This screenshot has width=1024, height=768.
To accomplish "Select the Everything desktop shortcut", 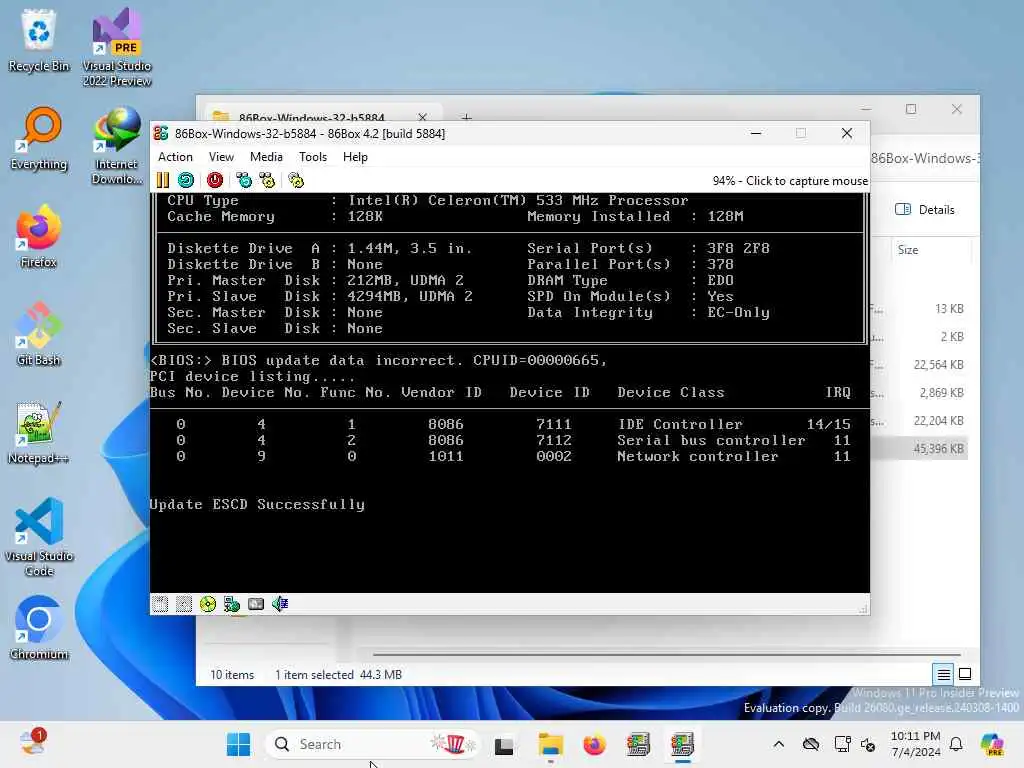I will [39, 139].
